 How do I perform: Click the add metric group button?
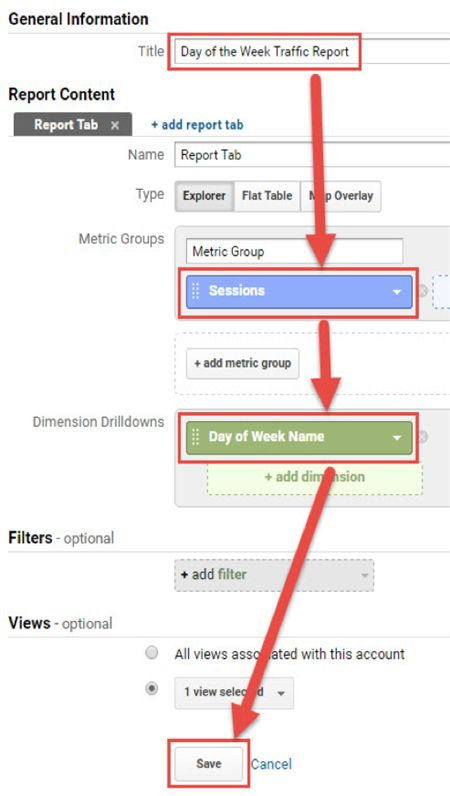coord(243,363)
